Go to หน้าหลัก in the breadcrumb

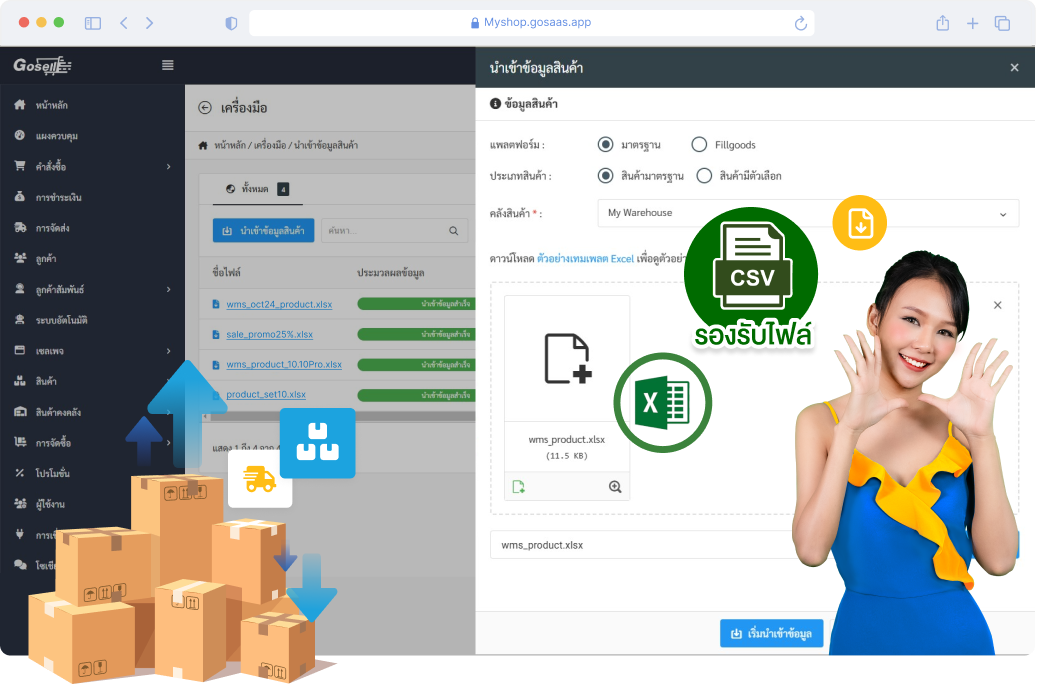[229, 146]
